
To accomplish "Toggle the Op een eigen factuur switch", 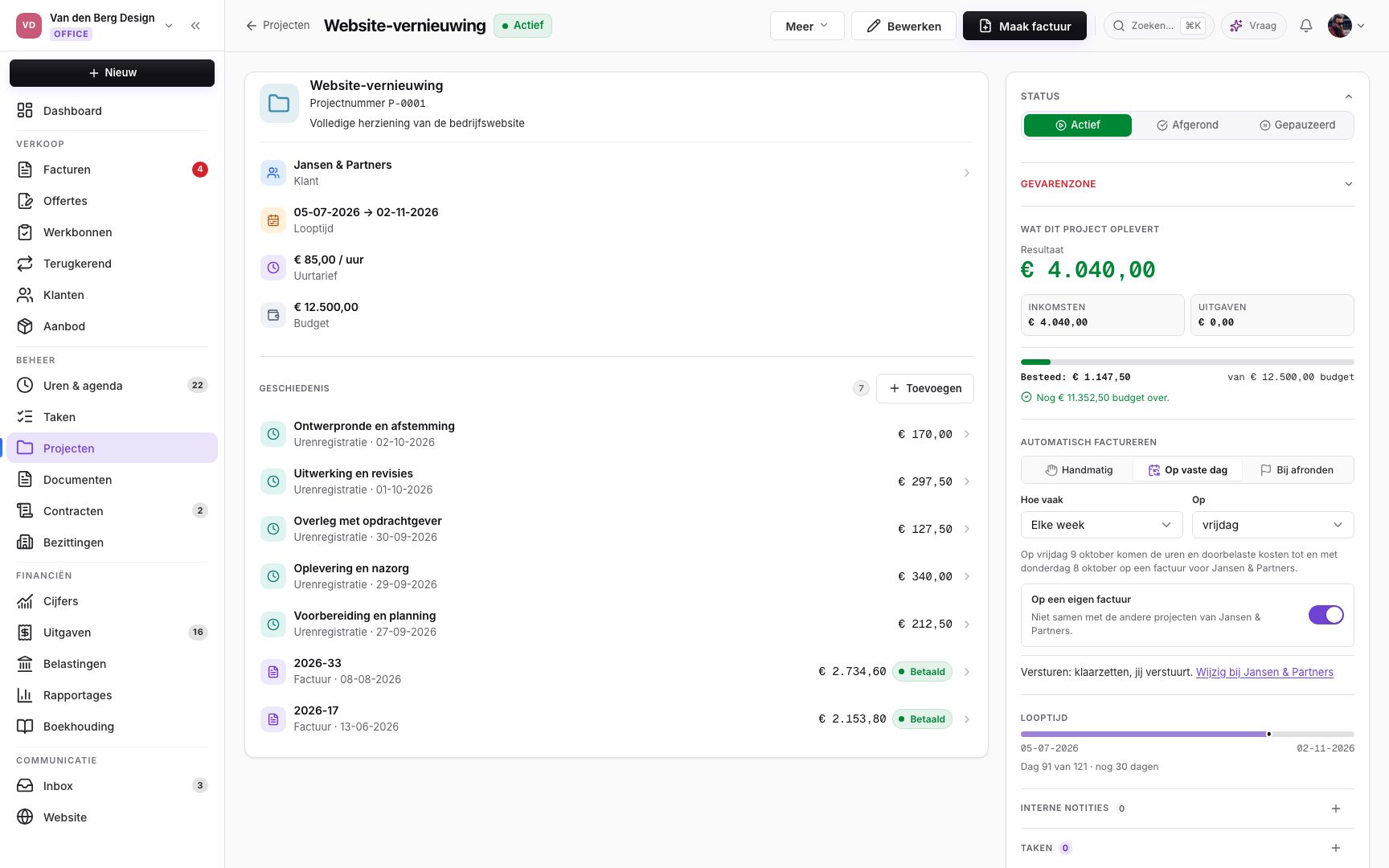I will click(x=1326, y=615).
